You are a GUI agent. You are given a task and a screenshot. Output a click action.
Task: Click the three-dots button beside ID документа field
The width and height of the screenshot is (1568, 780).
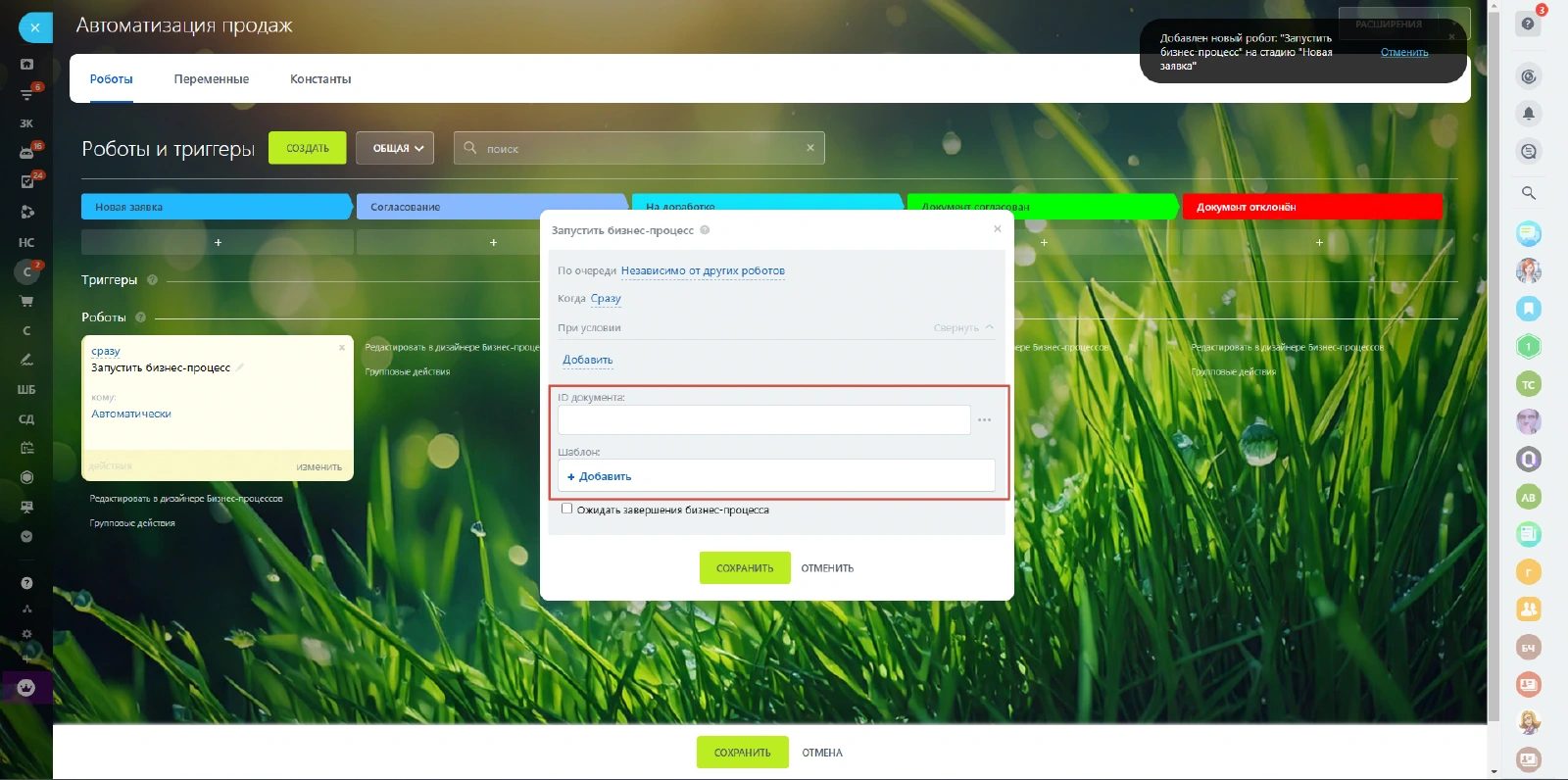[x=984, y=420]
